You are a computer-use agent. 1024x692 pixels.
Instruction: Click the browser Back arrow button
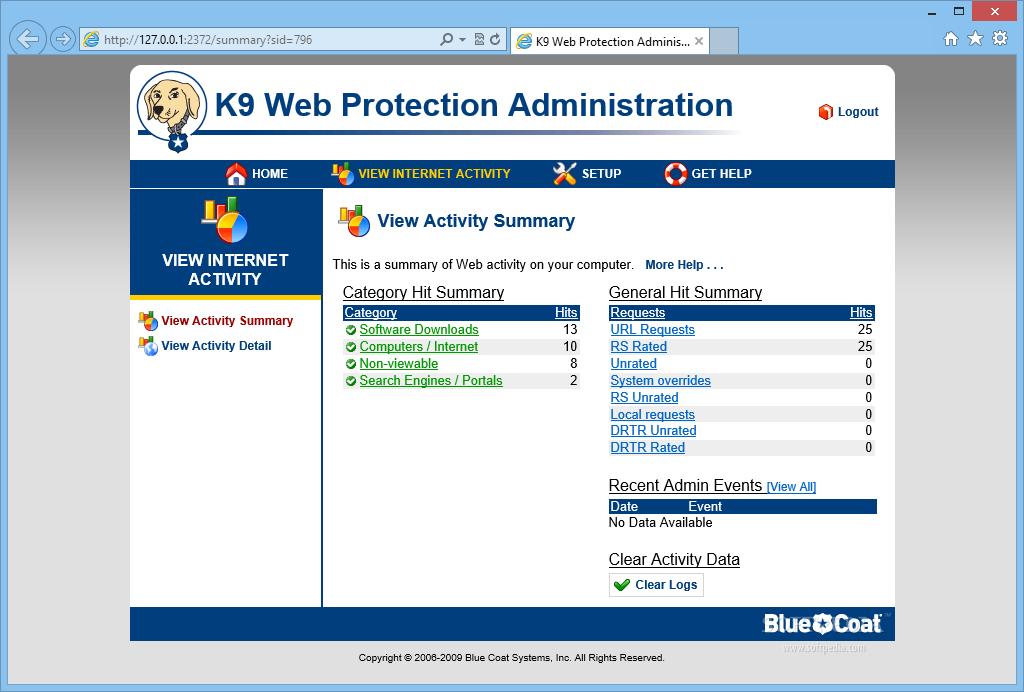28,39
